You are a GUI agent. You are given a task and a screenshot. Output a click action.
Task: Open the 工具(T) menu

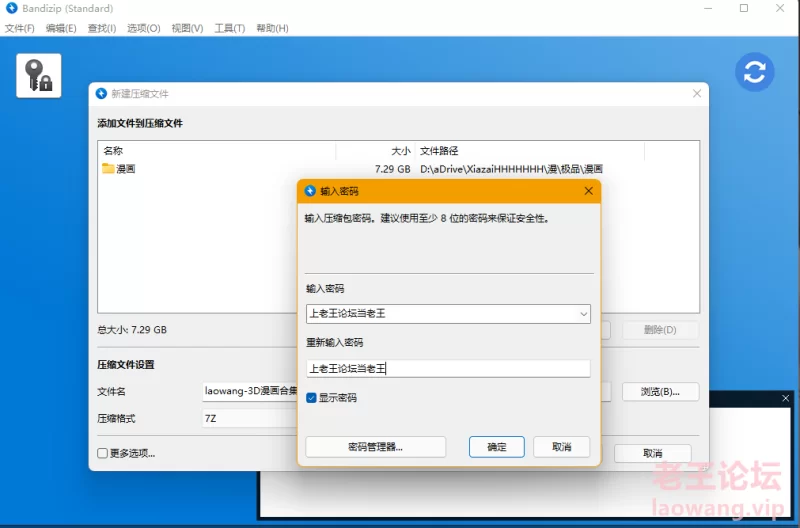[x=230, y=28]
